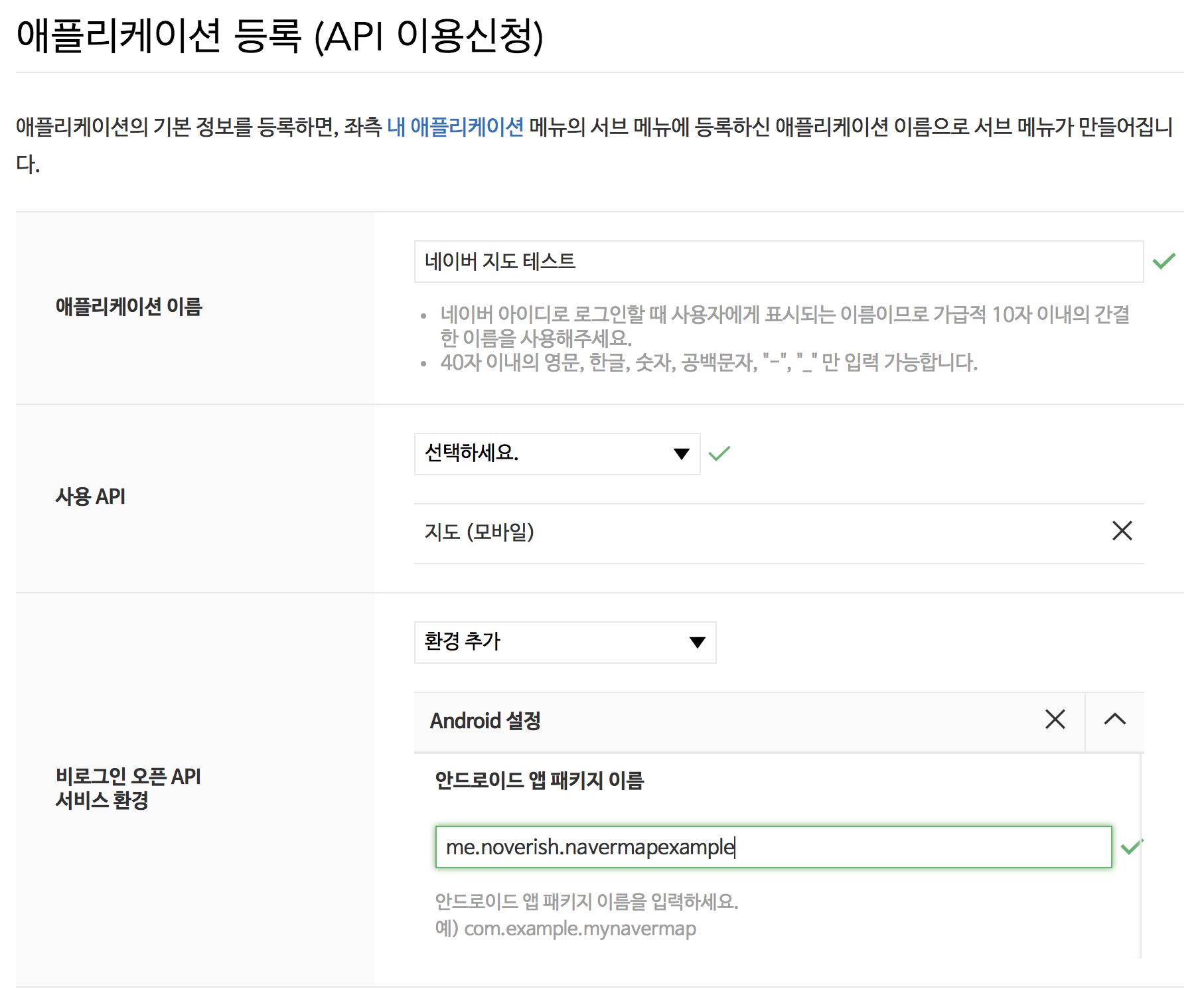Image resolution: width=1204 pixels, height=997 pixels.
Task: Click the 애플리케이션 이름 text field
Action: point(778,262)
